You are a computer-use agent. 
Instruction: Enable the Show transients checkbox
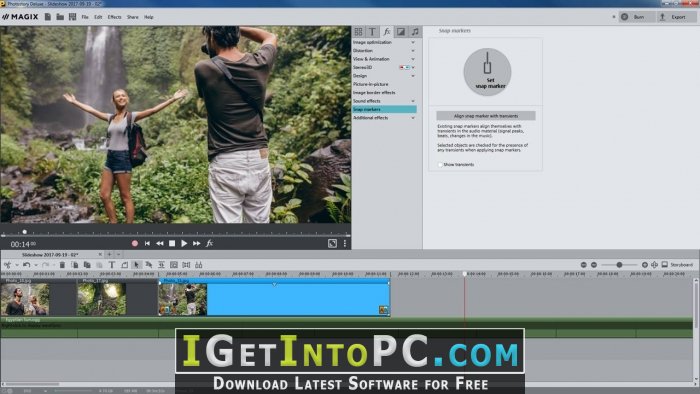pyautogui.click(x=440, y=165)
